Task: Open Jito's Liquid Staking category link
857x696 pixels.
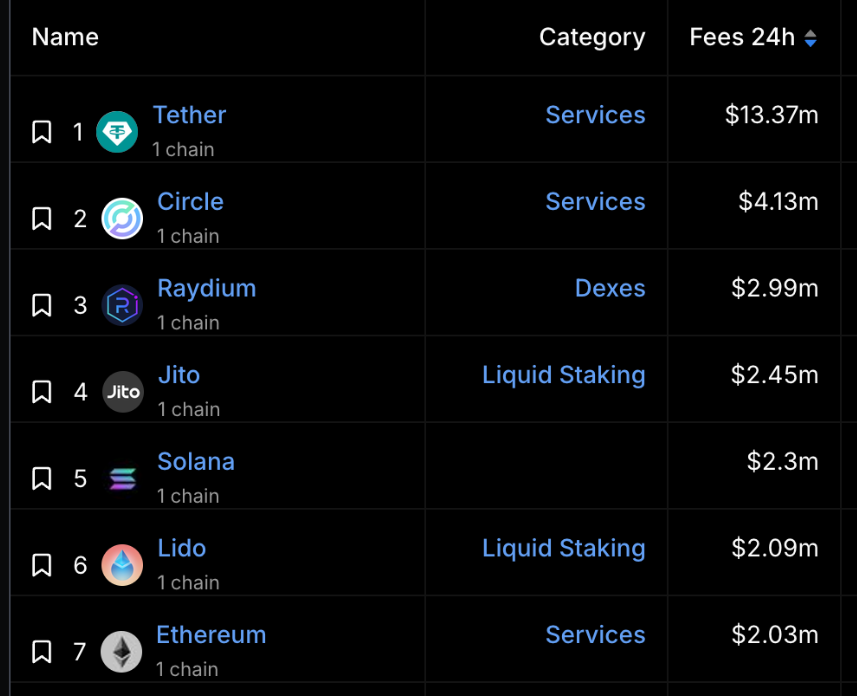Action: pyautogui.click(x=563, y=375)
